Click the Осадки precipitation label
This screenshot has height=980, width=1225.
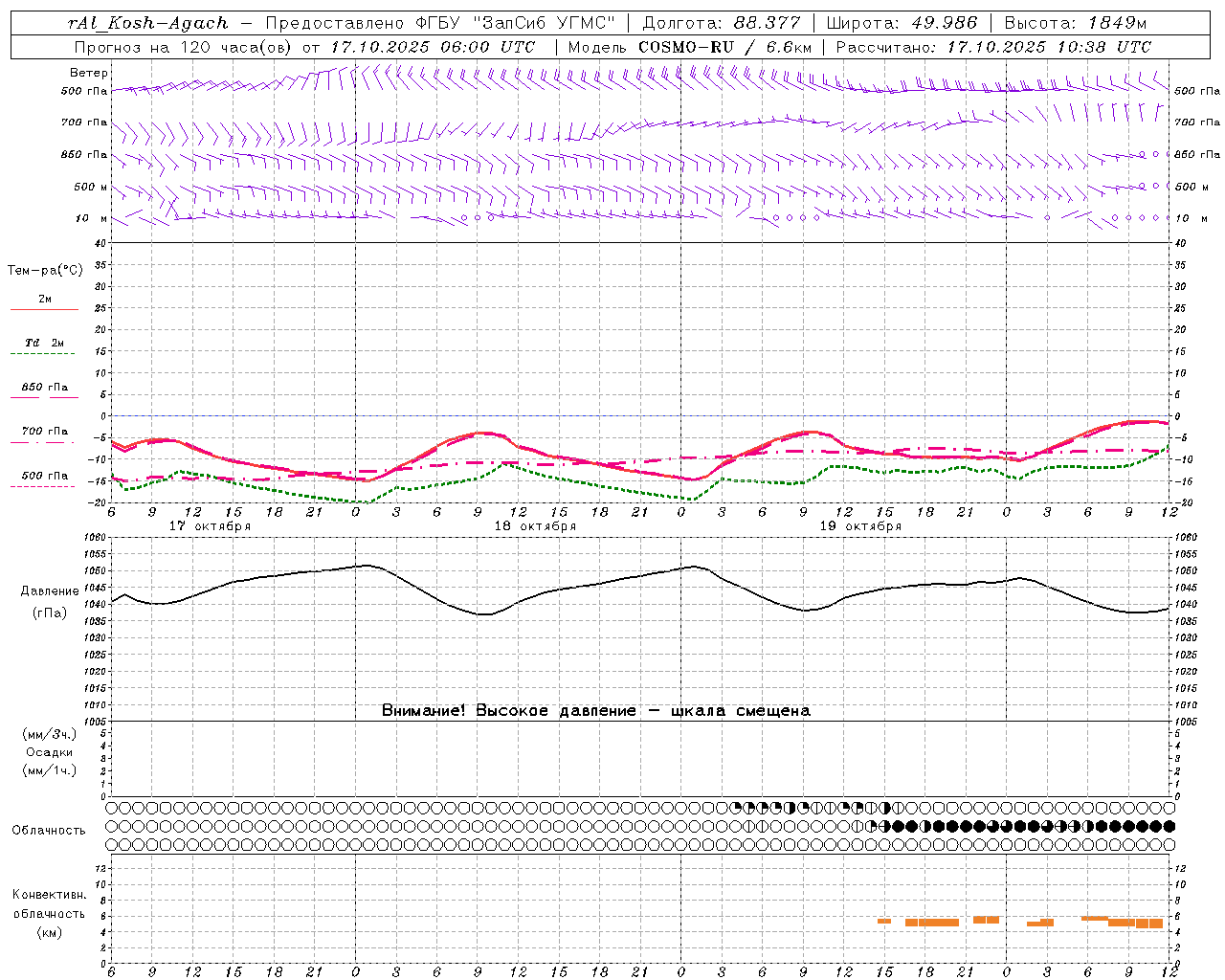(50, 752)
